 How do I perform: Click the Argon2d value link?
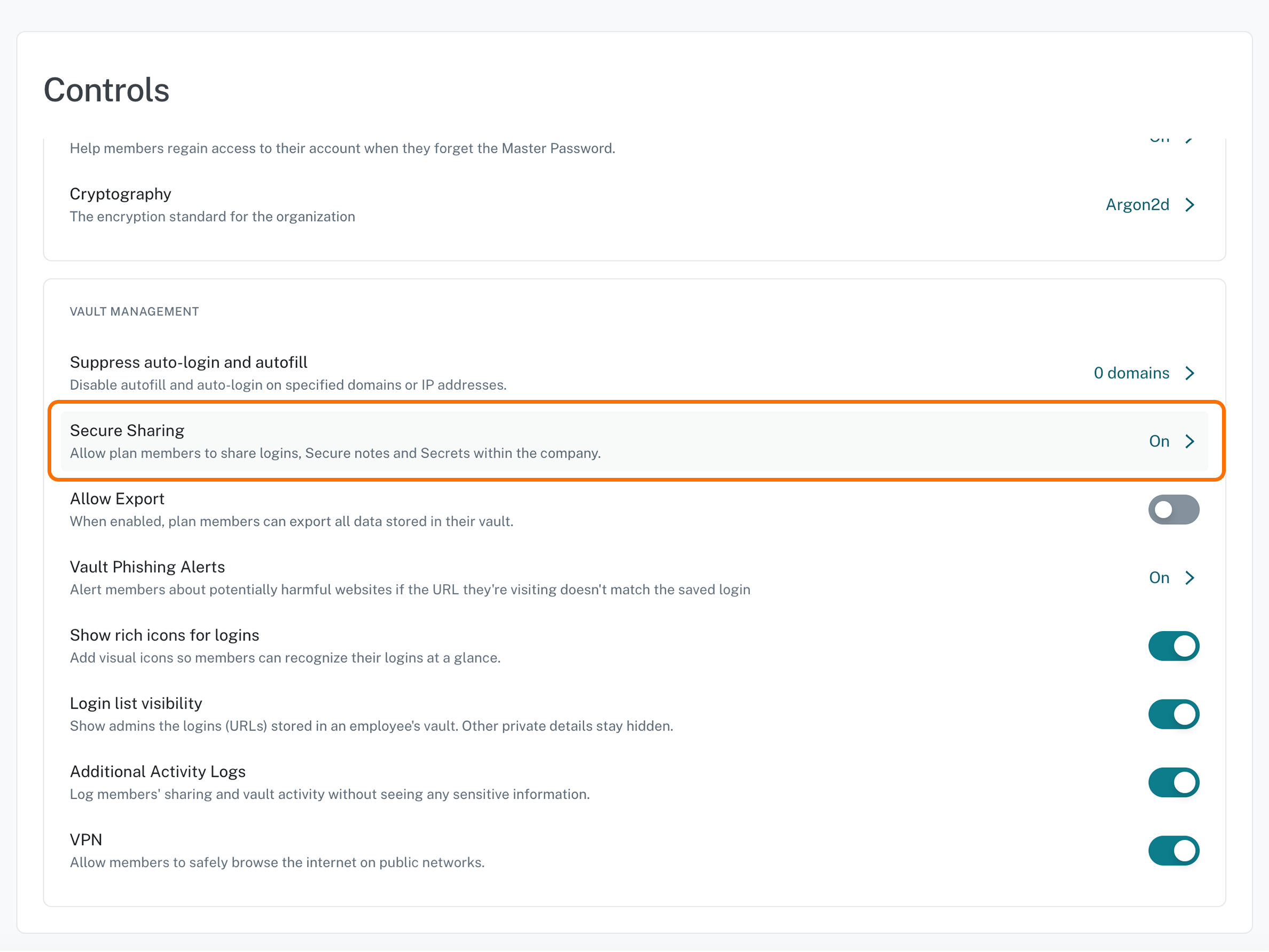[x=1137, y=204]
